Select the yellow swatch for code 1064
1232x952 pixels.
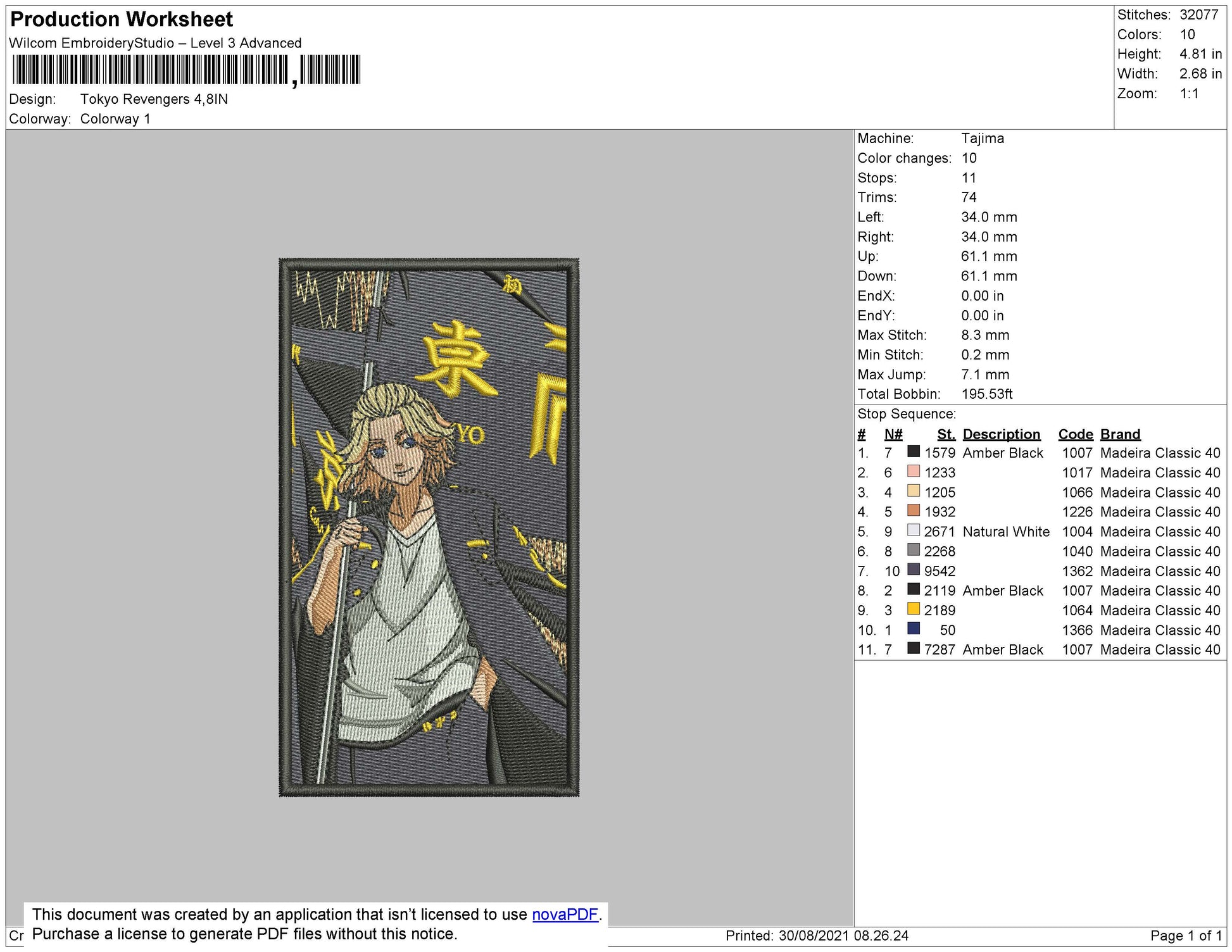pos(913,608)
